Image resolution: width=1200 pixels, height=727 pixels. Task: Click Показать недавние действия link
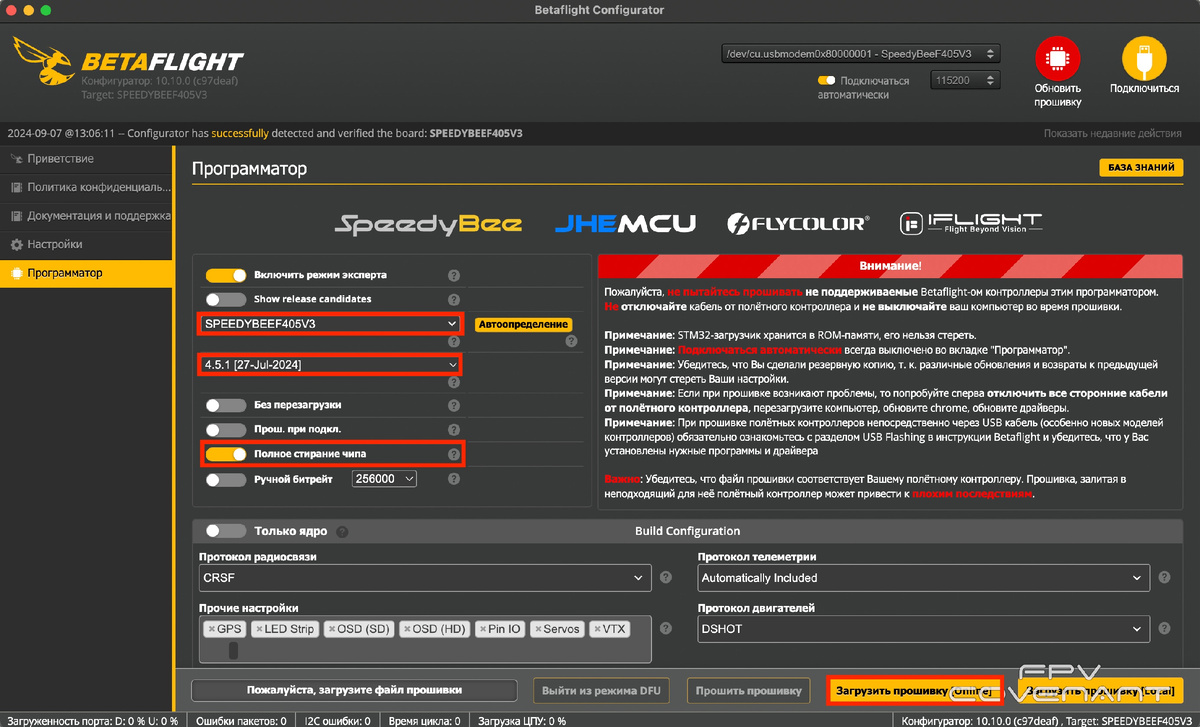(x=1112, y=133)
